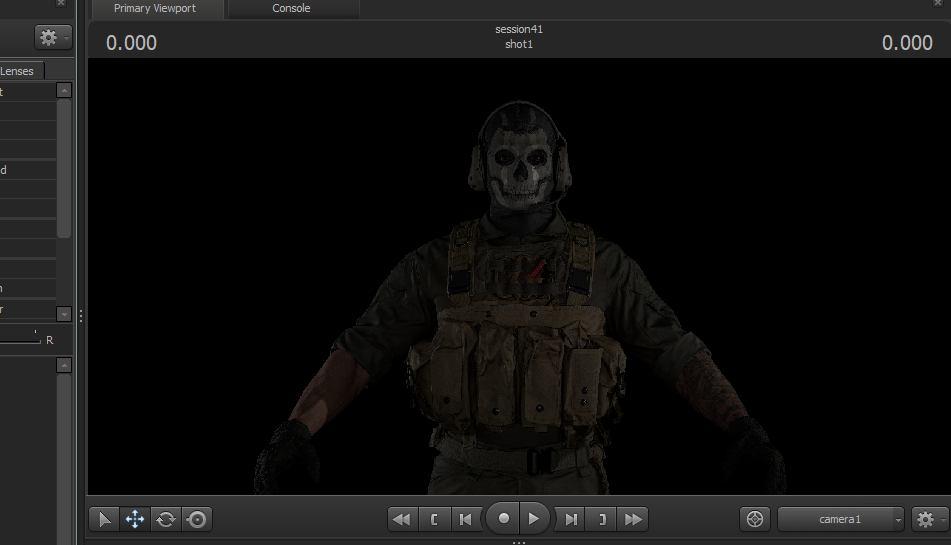Screen dimensions: 951x545
Task: Activate the screen manipulator circle tool
Action: (x=197, y=520)
